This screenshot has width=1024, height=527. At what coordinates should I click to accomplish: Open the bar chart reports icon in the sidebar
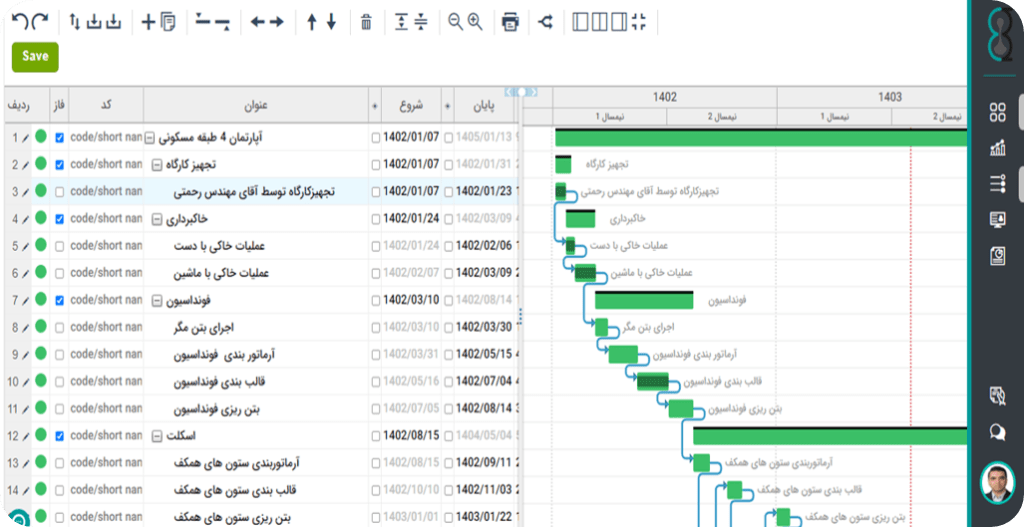pyautogui.click(x=996, y=148)
